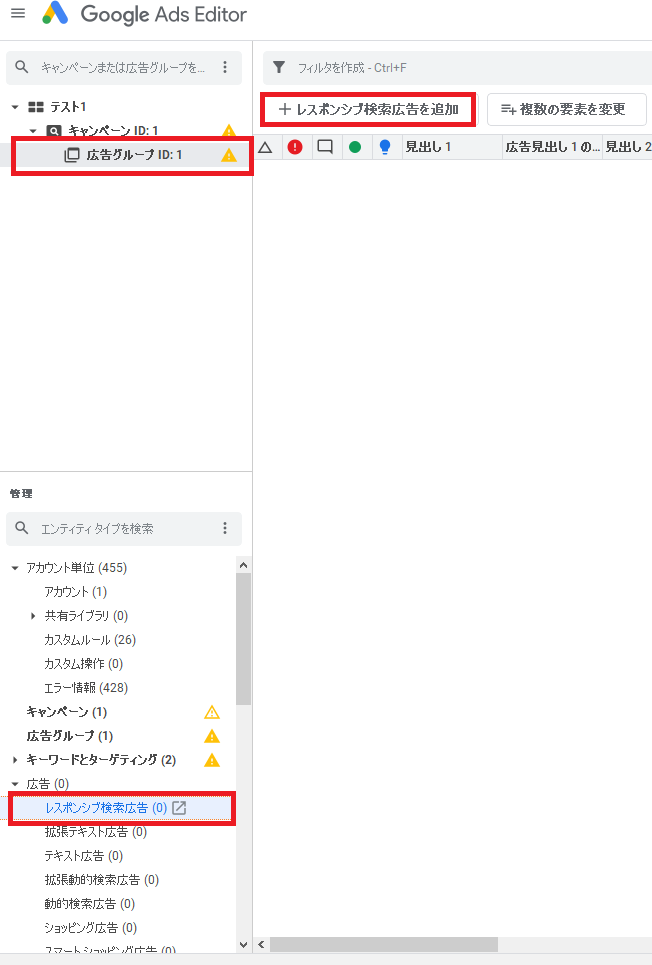Click the filter funnel icon
This screenshot has height=965, width=652.
(x=279, y=67)
